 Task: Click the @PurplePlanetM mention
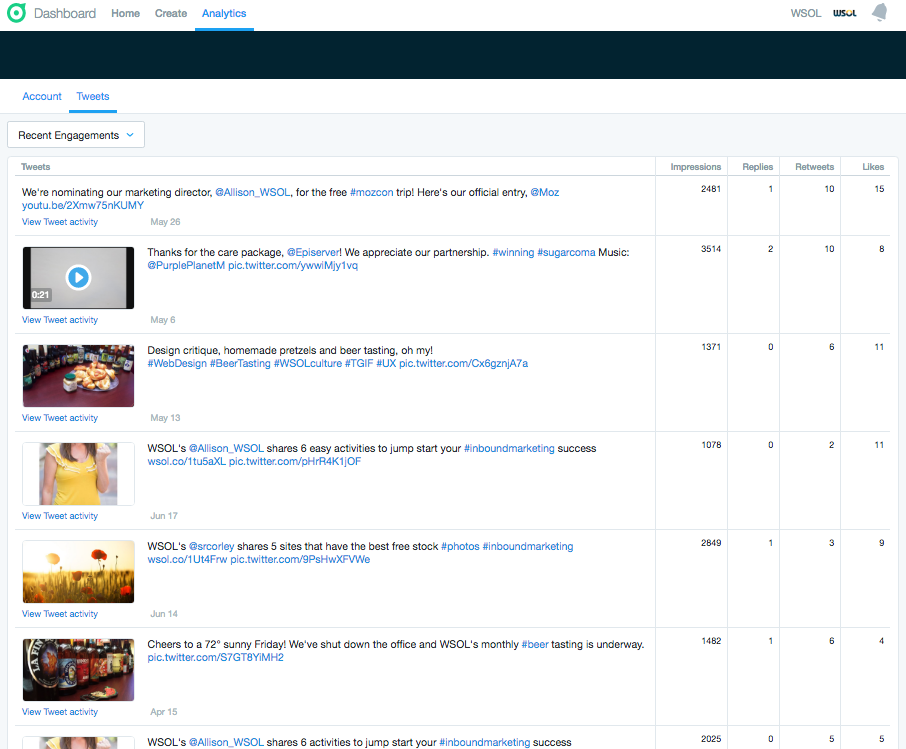[186, 266]
